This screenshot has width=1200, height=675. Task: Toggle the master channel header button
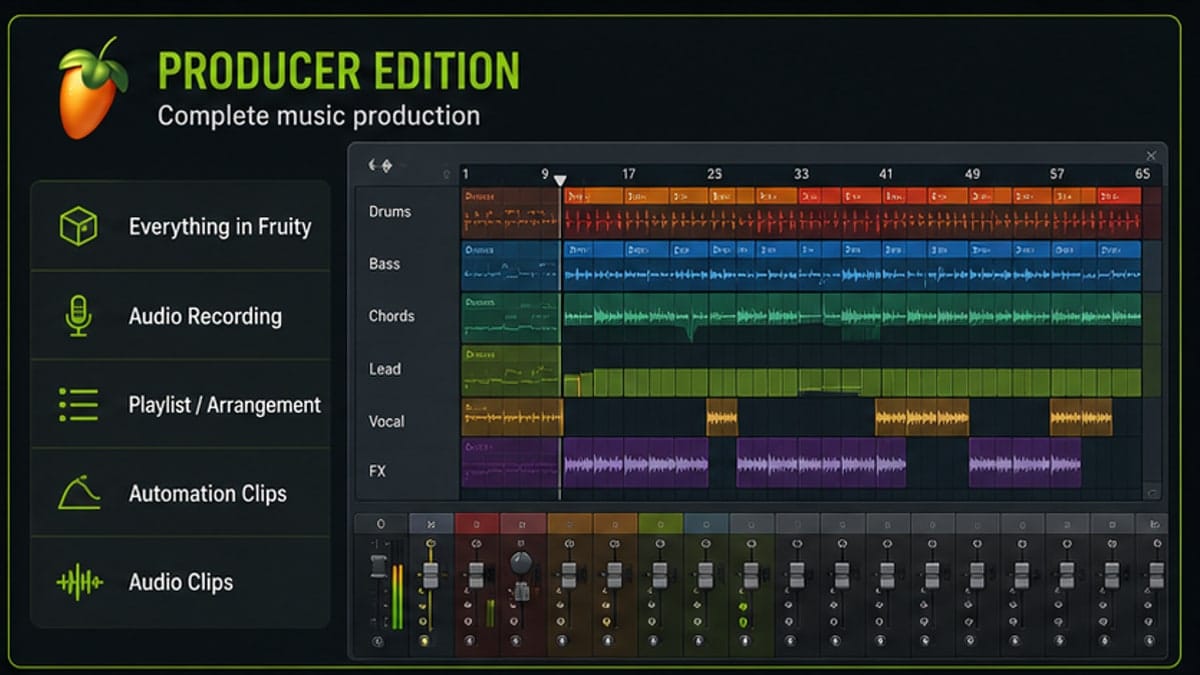[x=380, y=524]
